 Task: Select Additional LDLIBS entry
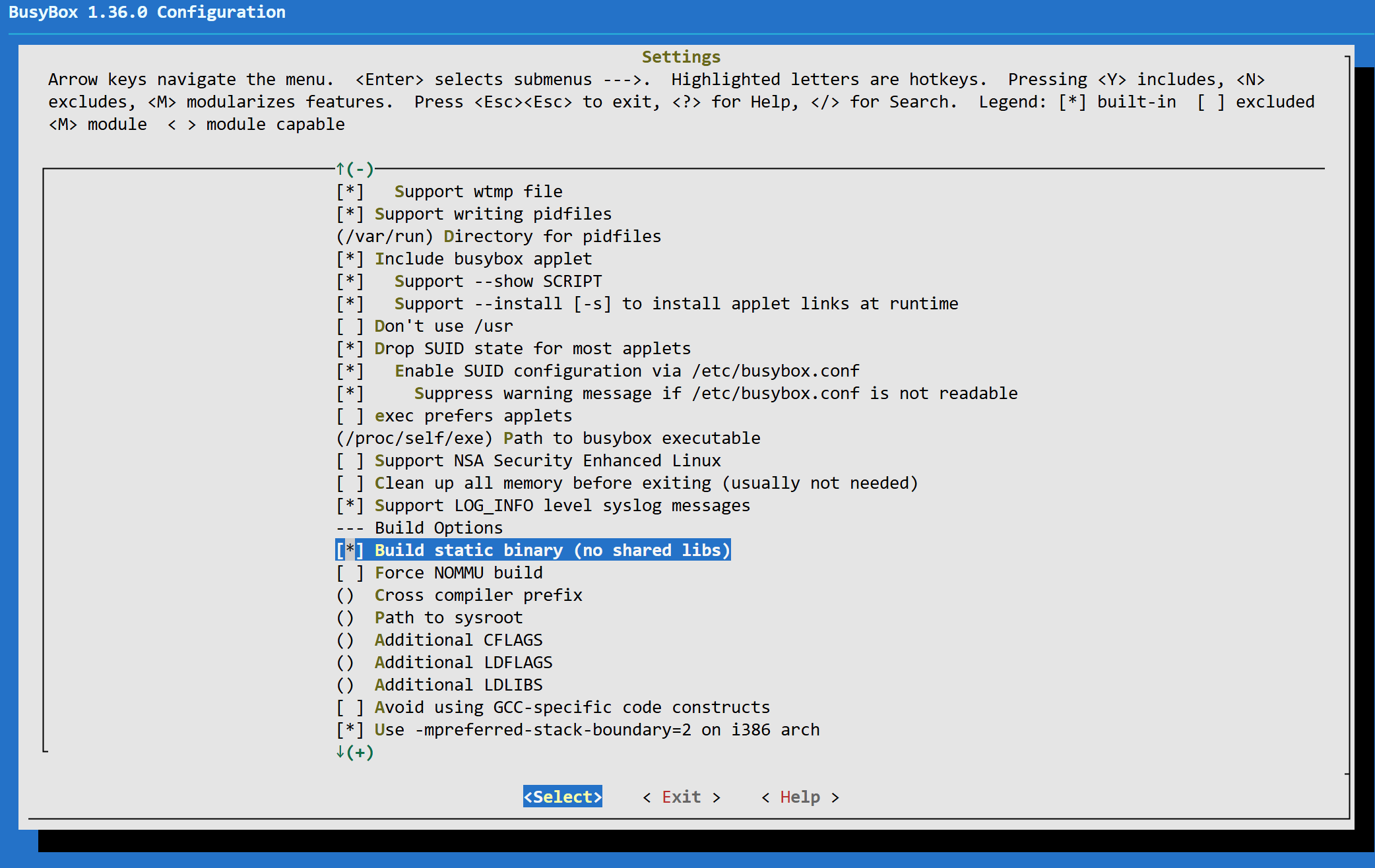point(439,685)
